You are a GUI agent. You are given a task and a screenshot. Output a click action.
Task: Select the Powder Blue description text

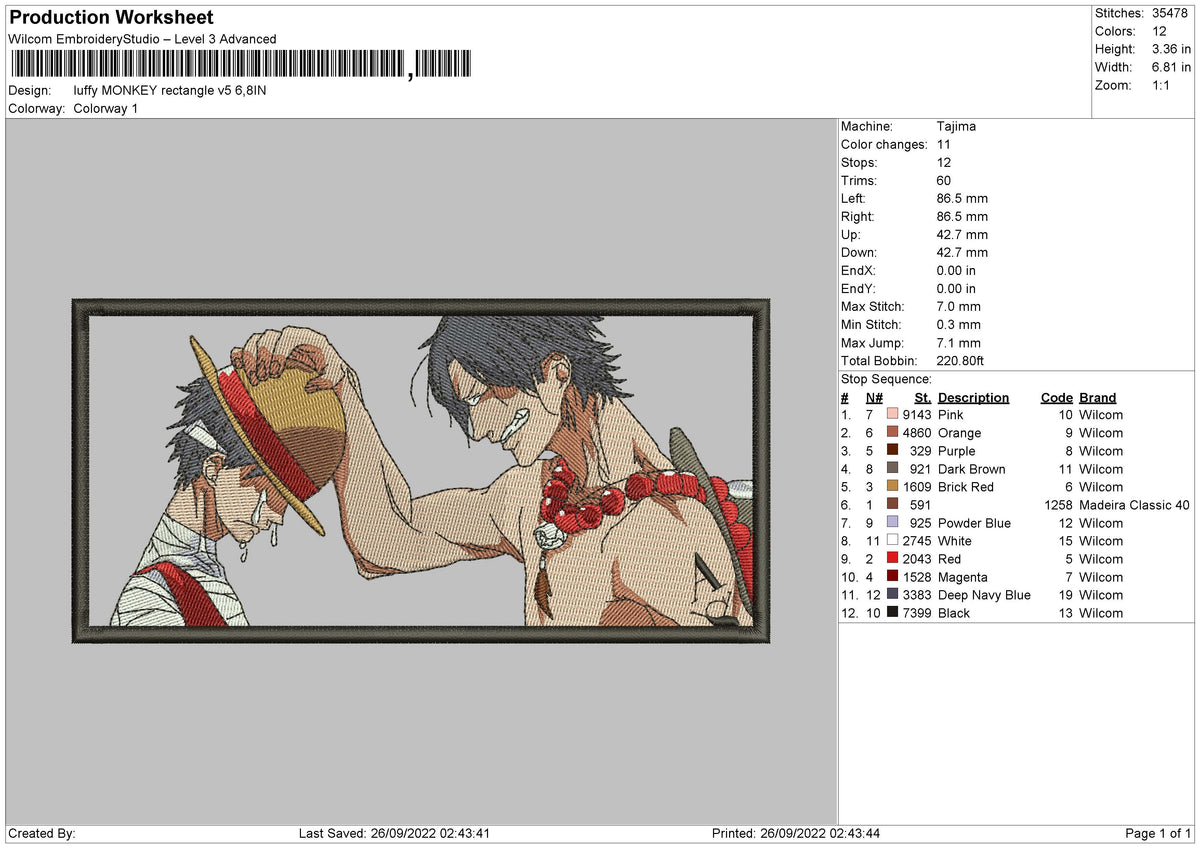pyautogui.click(x=974, y=523)
